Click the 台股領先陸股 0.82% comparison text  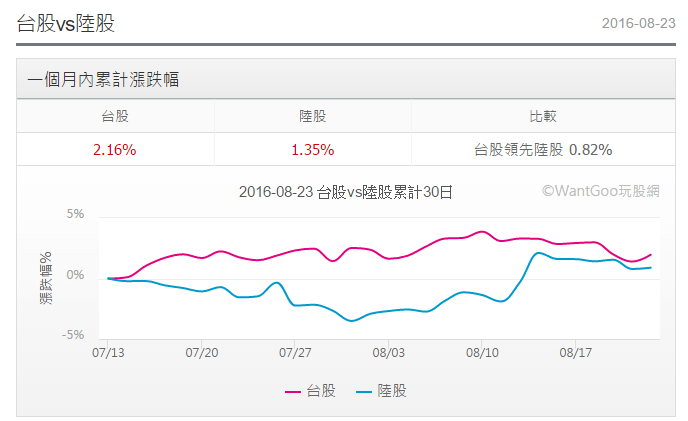(x=543, y=149)
